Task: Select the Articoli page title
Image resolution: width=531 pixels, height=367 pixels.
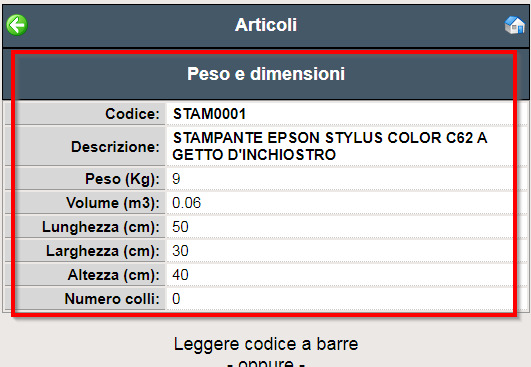Action: point(266,25)
